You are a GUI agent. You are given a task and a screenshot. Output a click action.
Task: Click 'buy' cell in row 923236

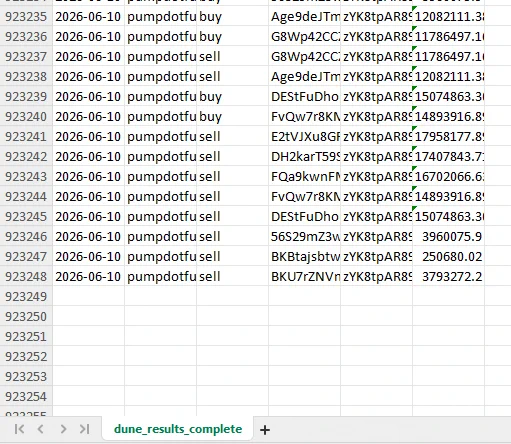pyautogui.click(x=232, y=36)
